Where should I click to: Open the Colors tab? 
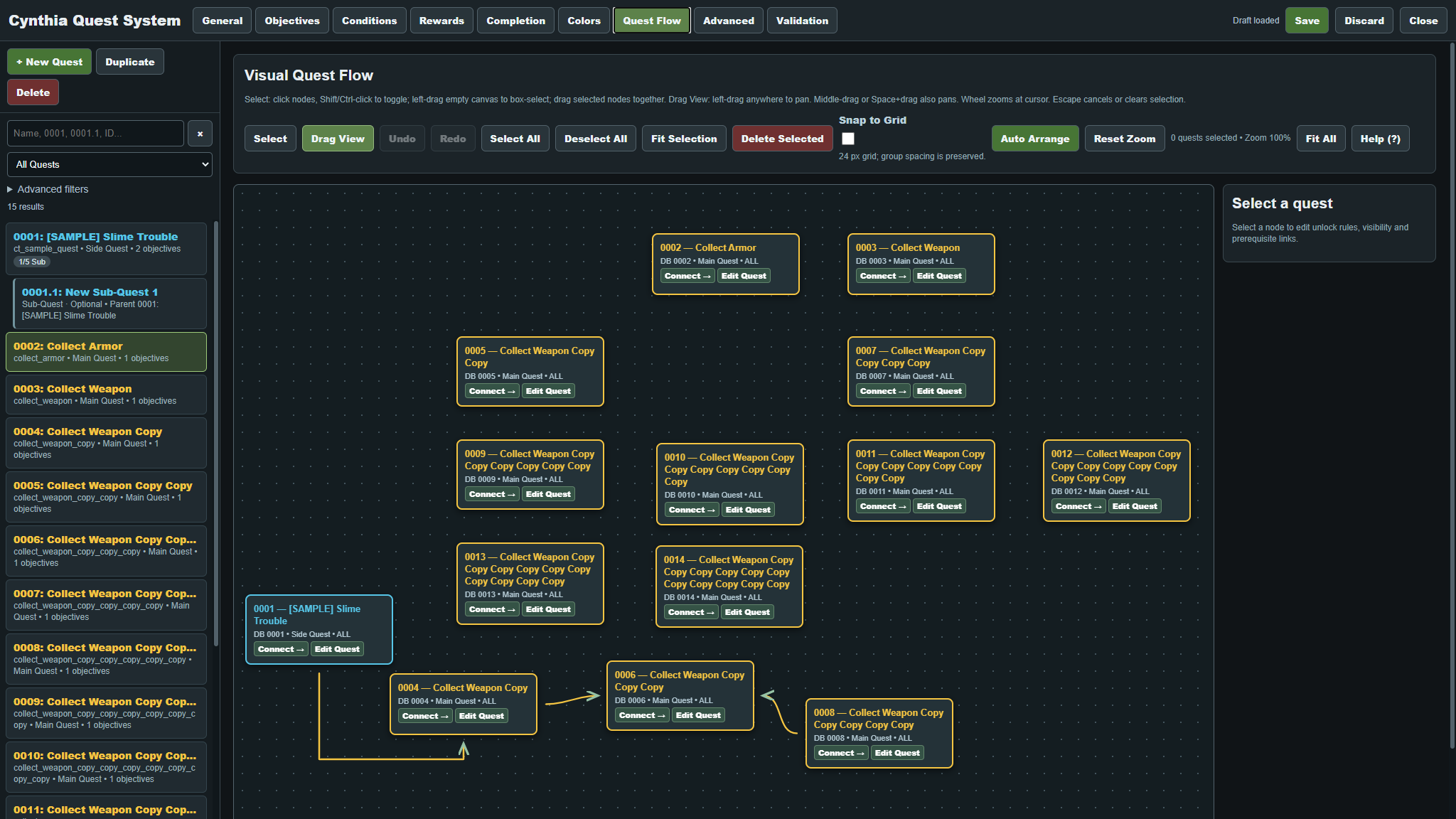[x=584, y=21]
